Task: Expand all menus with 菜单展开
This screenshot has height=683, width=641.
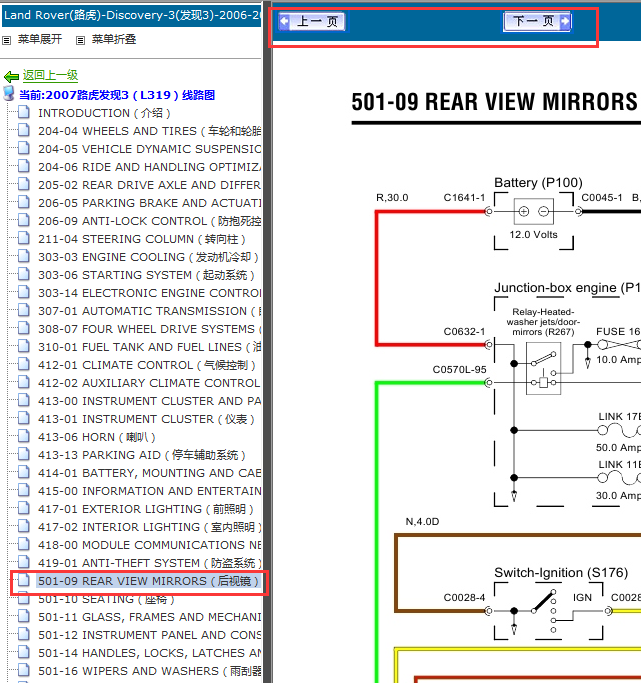Action: [x=40, y=39]
